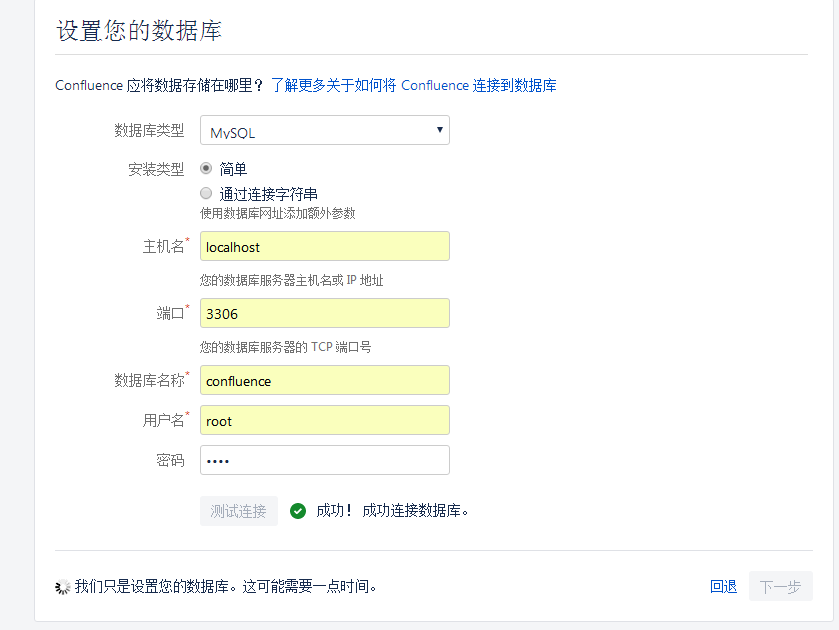Click the green success checkmark icon
839x630 pixels.
point(297,511)
